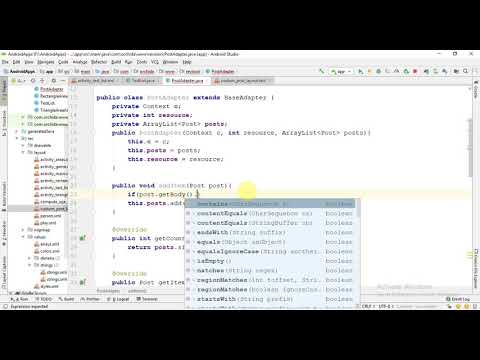Screen dimensions: 480x360
Task: Expand the mipmap folder in project tree
Action: tap(23, 230)
